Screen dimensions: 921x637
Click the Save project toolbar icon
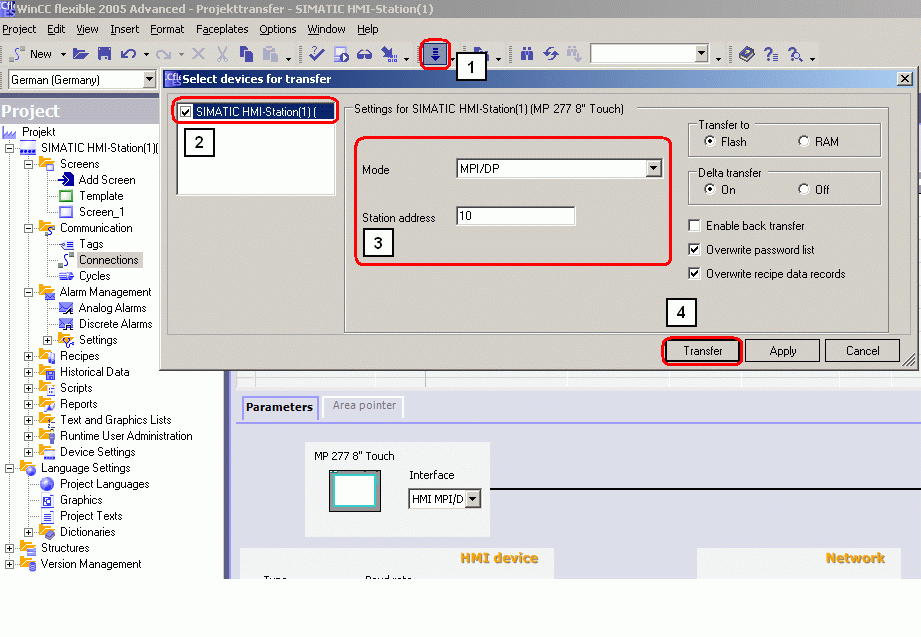click(104, 54)
